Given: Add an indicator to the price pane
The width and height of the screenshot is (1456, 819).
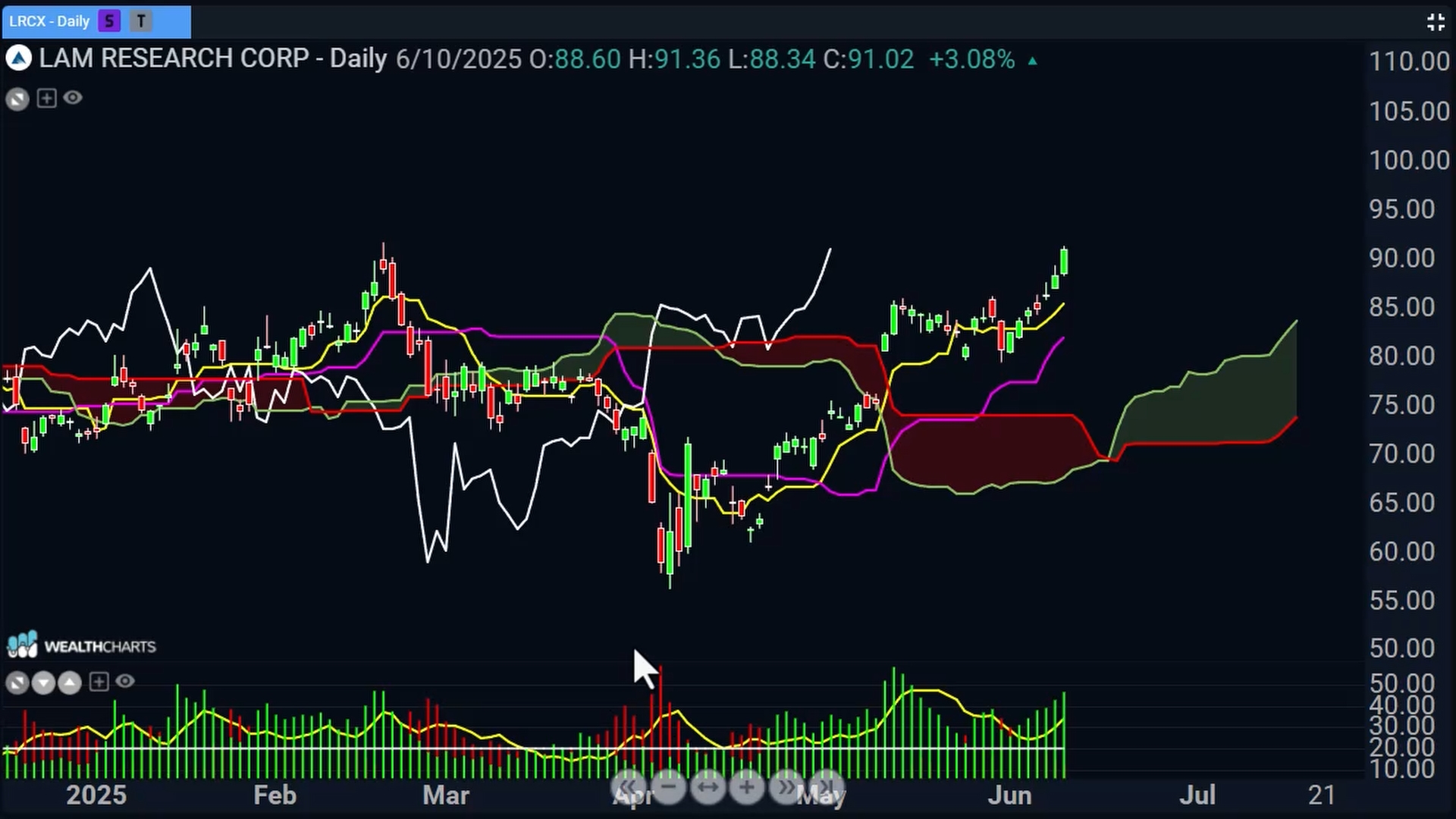Looking at the screenshot, I should pos(47,98).
